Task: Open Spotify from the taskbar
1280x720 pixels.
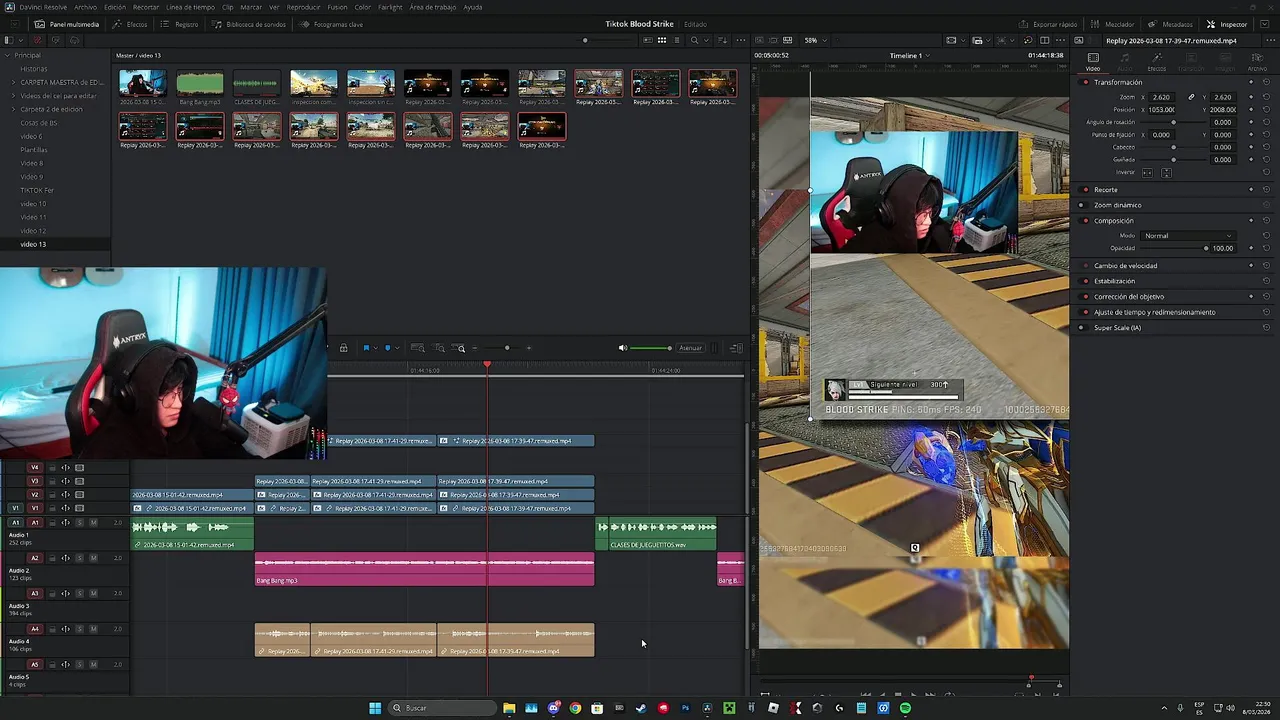Action: coord(905,708)
